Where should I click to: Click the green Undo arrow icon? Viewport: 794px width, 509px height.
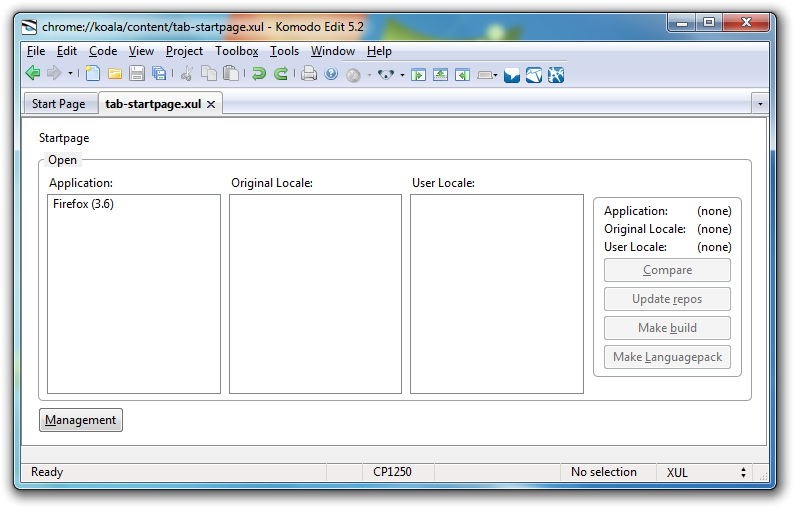pos(259,74)
